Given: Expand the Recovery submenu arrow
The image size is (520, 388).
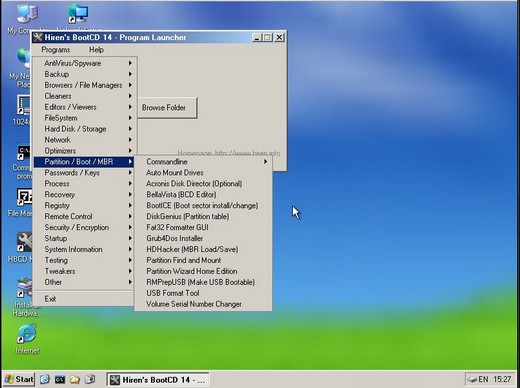Looking at the screenshot, I should click(x=130, y=195).
